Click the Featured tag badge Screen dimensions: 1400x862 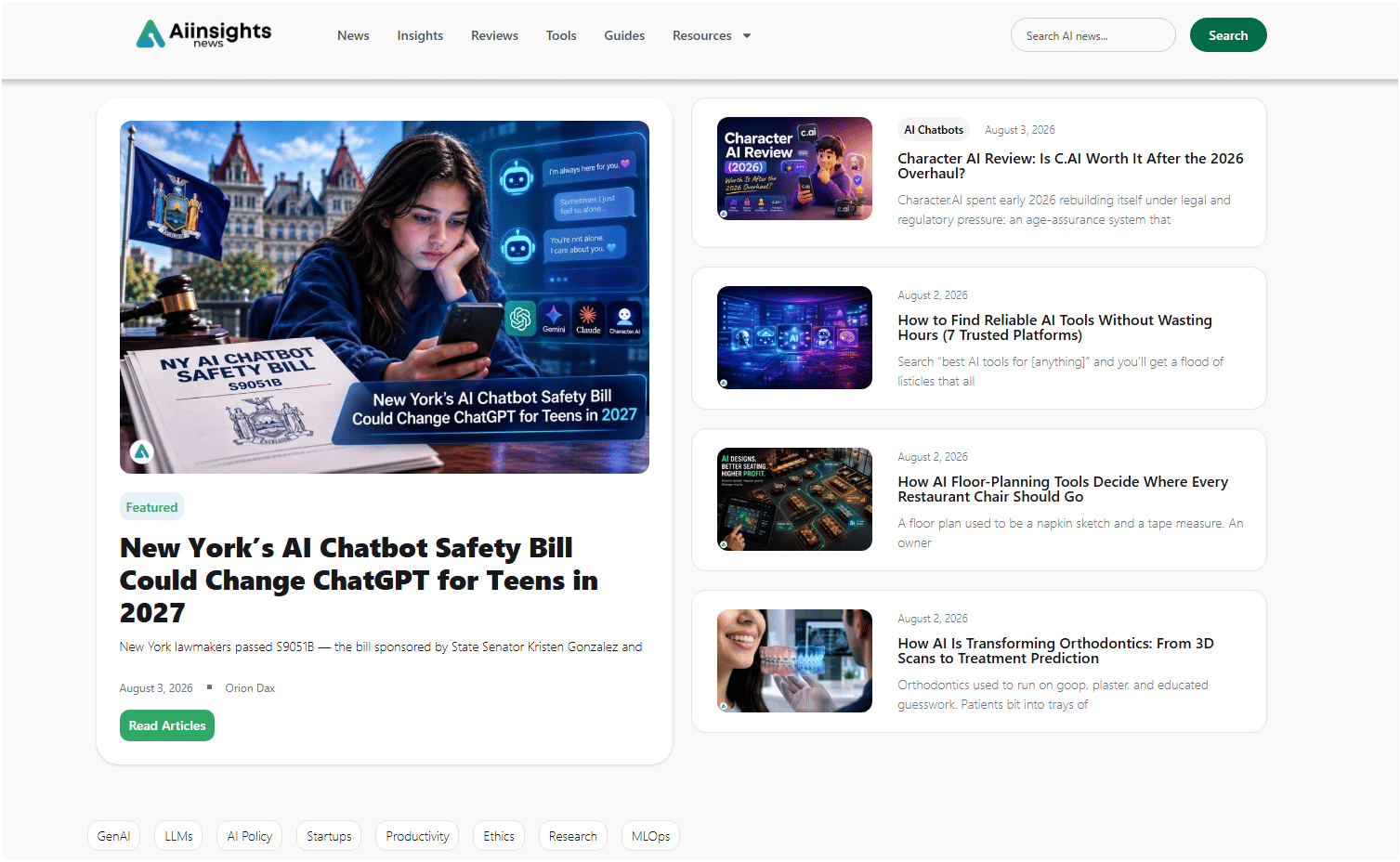coord(151,507)
